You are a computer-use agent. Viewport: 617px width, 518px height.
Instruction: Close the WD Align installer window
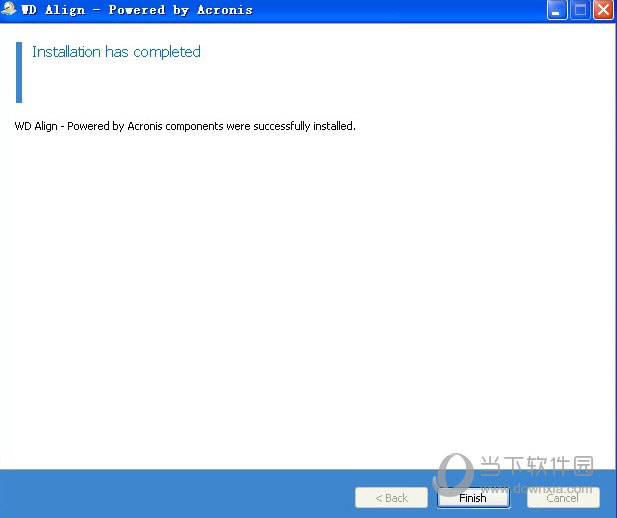click(x=603, y=10)
